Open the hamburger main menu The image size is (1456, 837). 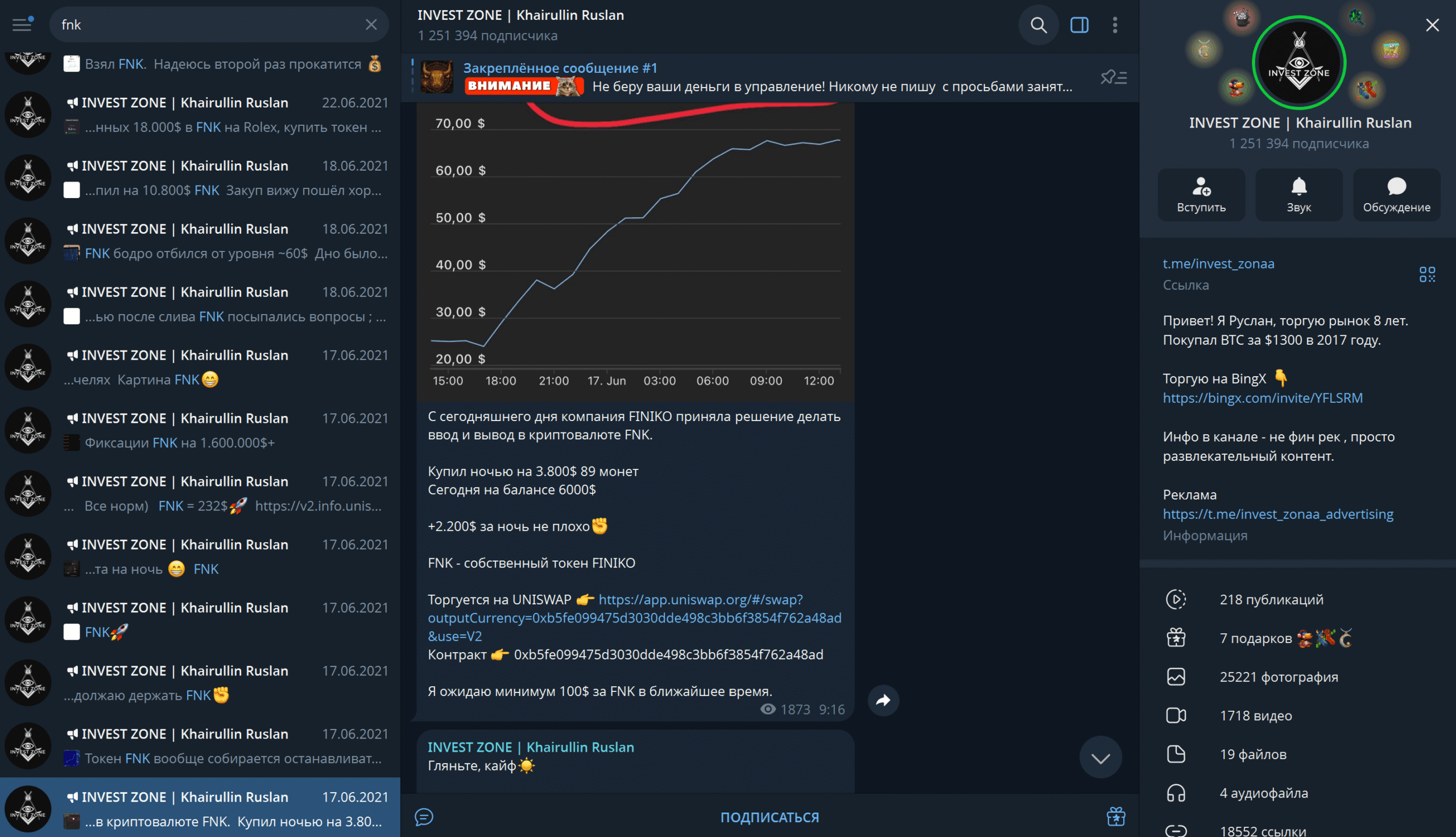[22, 24]
